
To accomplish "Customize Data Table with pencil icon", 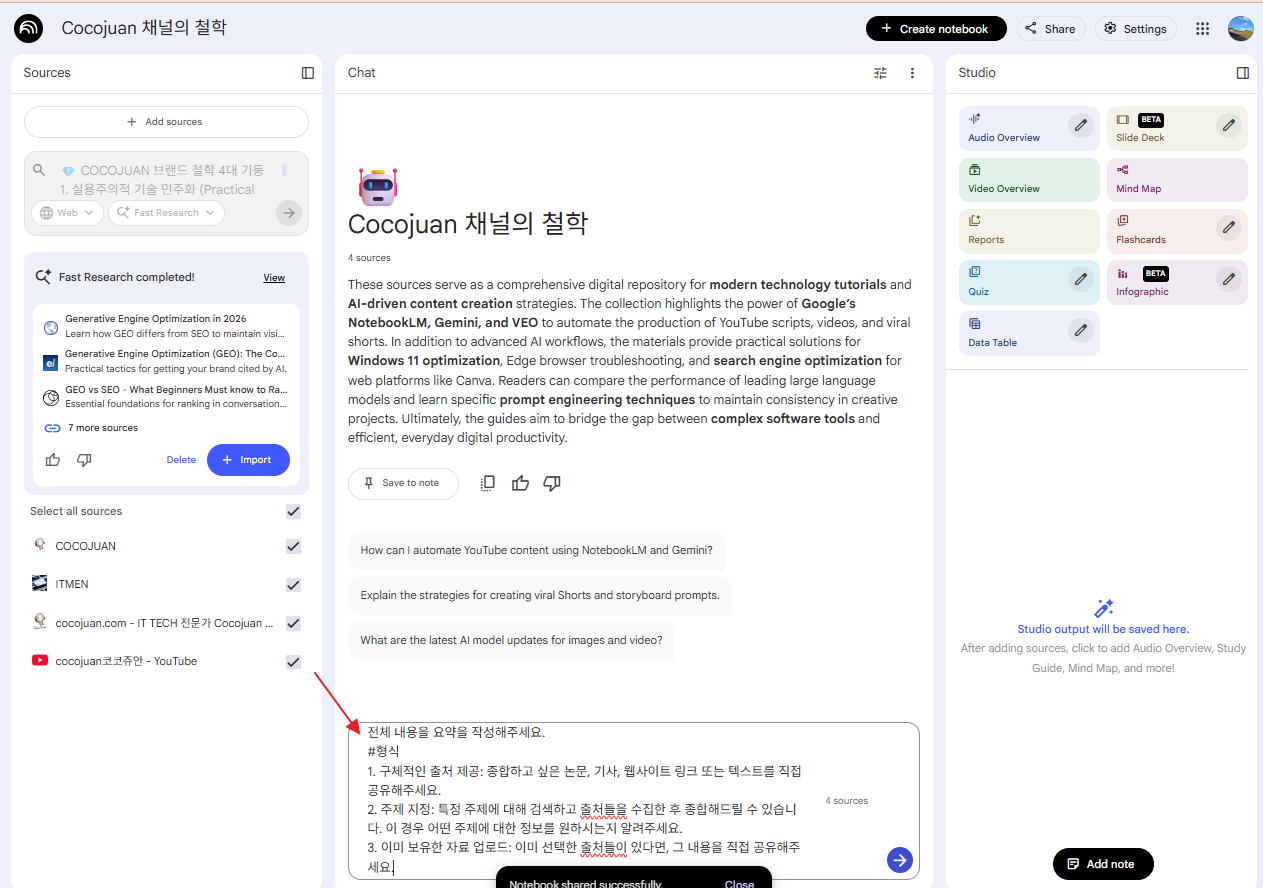I will point(1080,329).
